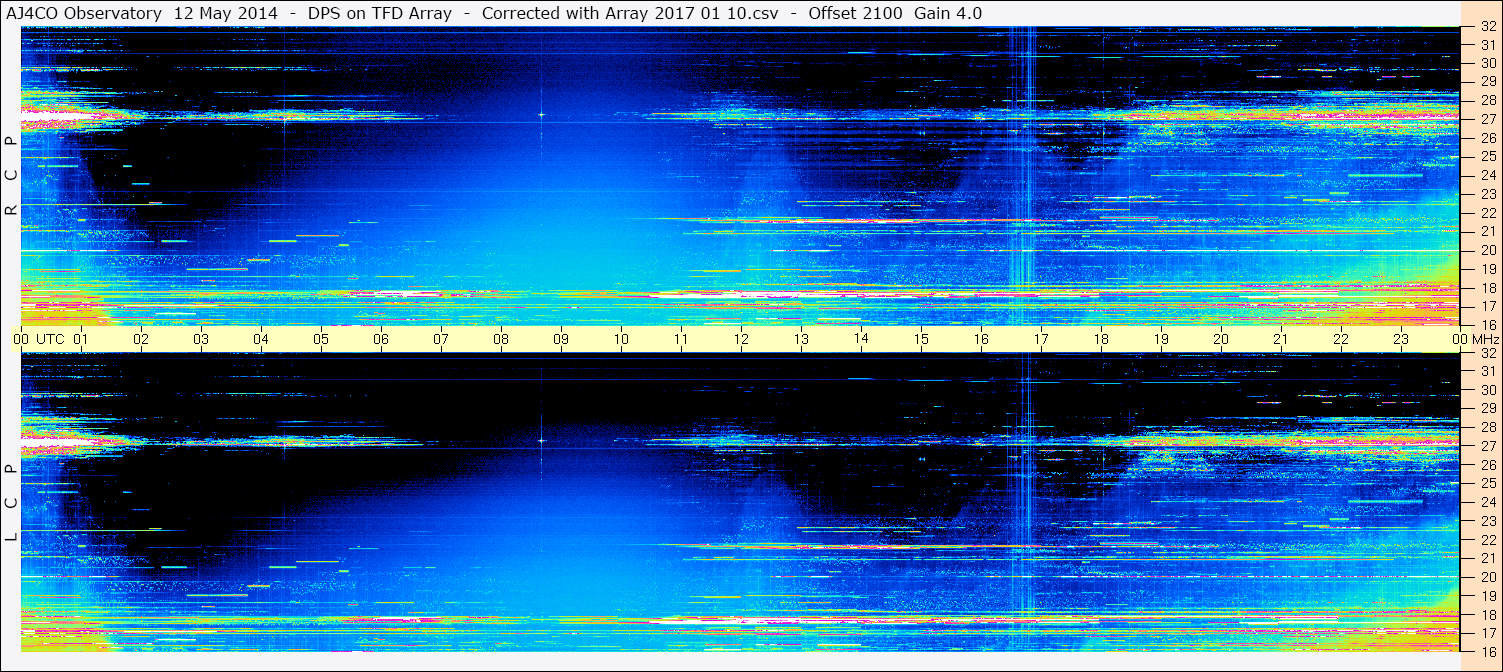Viewport: 1503px width, 672px height.
Task: Select the 07 hour mark on time axis
Action: [441, 339]
